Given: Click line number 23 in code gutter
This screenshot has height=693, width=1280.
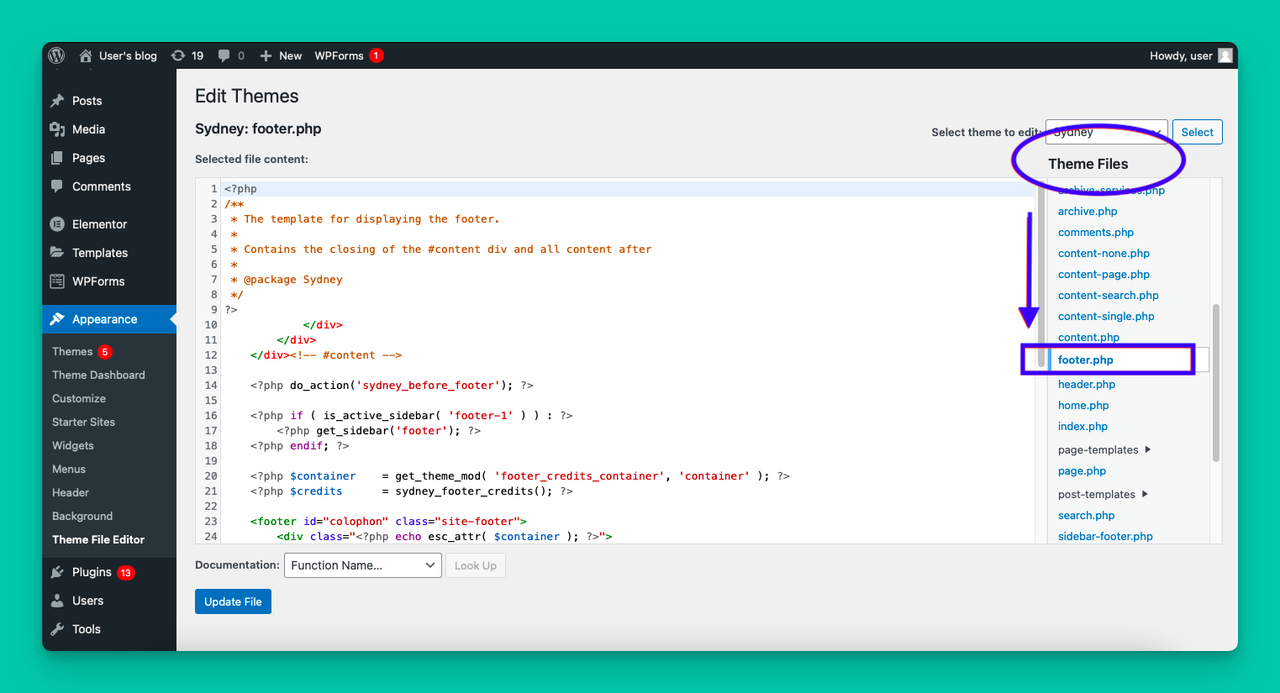Looking at the screenshot, I should (x=210, y=521).
